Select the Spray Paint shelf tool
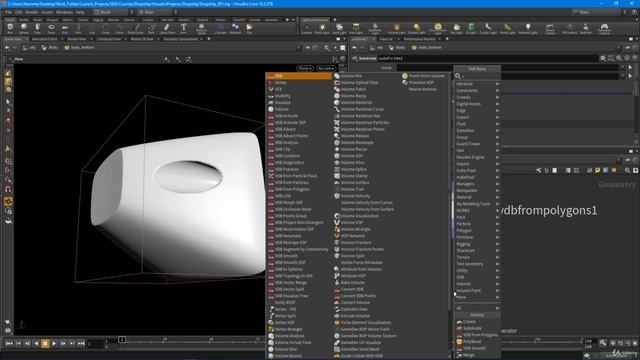 [x=167, y=29]
